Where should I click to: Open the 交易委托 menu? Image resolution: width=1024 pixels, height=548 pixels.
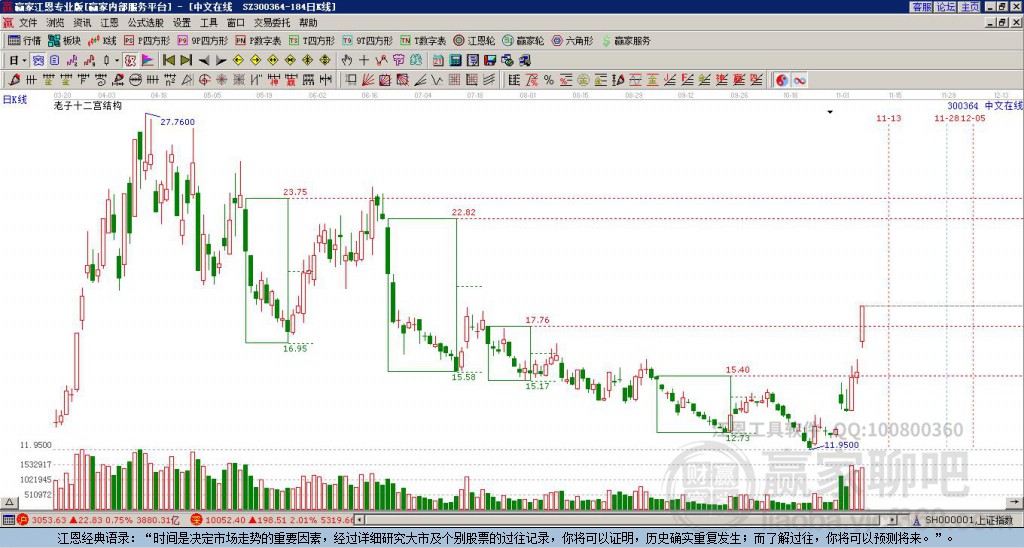(x=272, y=23)
